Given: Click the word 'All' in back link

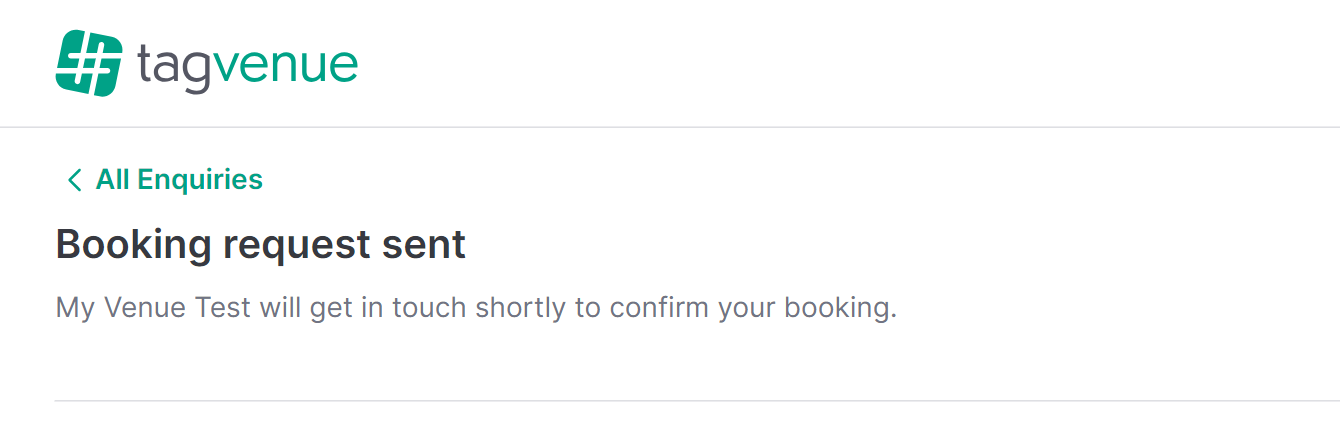Looking at the screenshot, I should pos(113,180).
